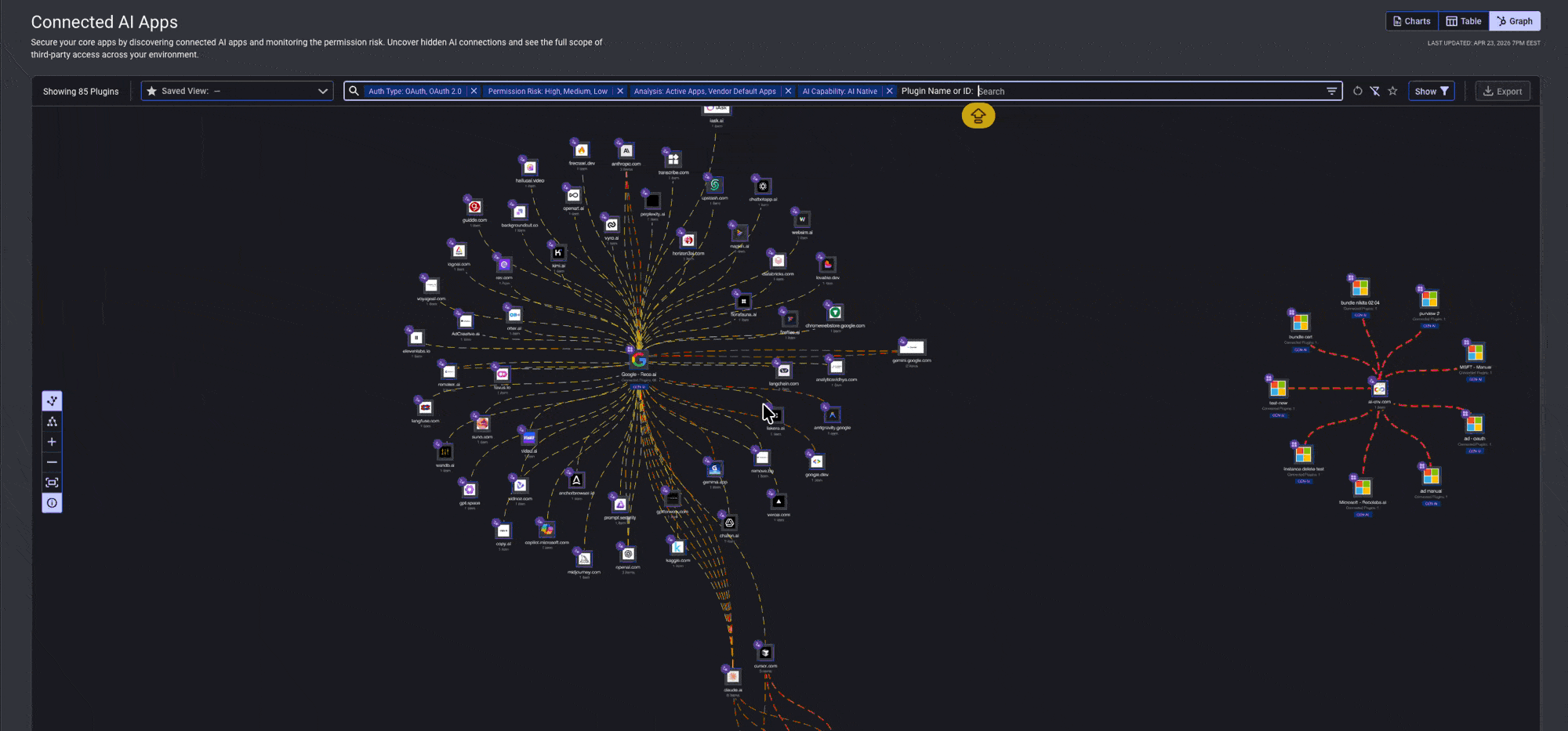Fit graph to screen icon

52,483
